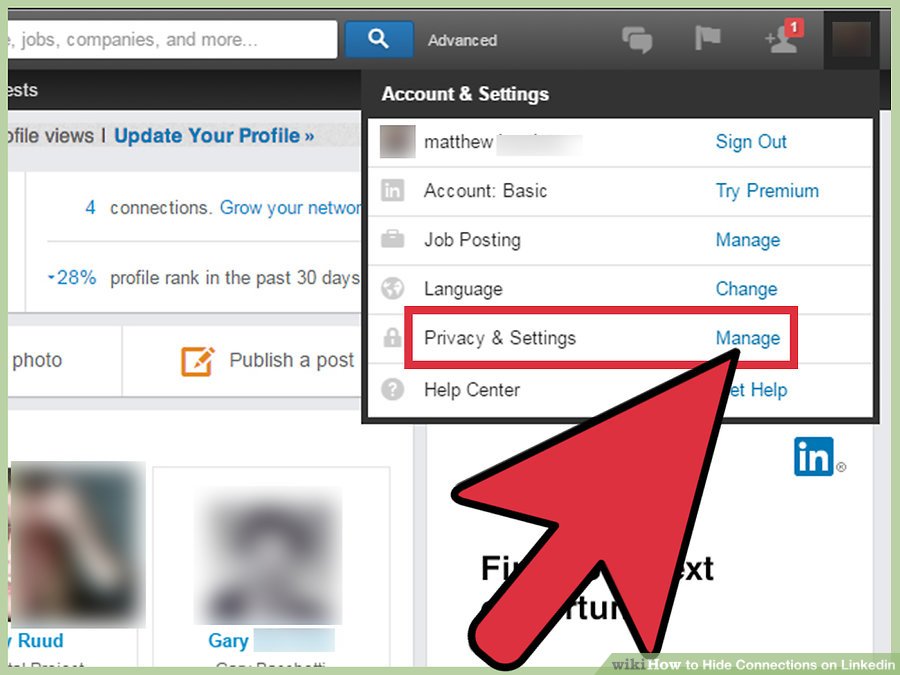
Task: Click into the search input field
Action: point(172,39)
